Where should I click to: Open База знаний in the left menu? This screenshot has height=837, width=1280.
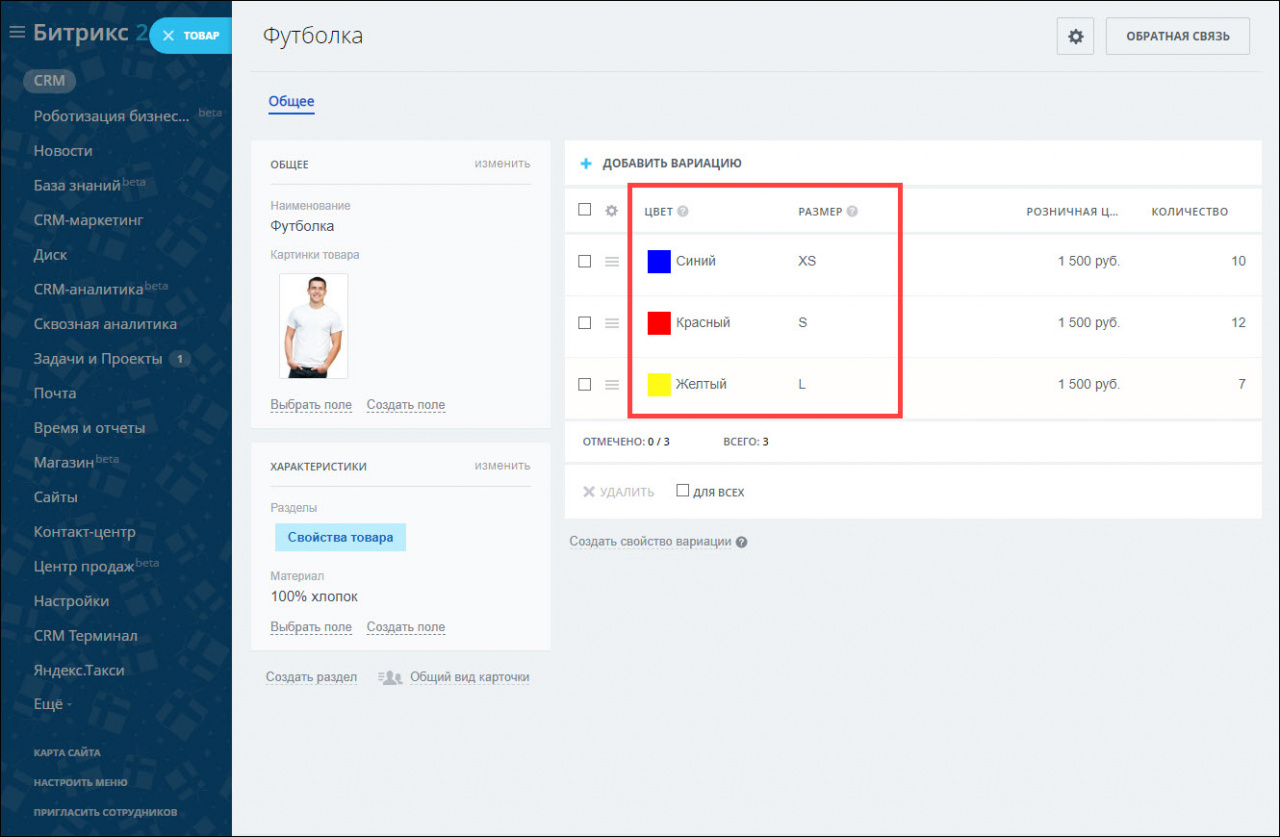click(77, 185)
